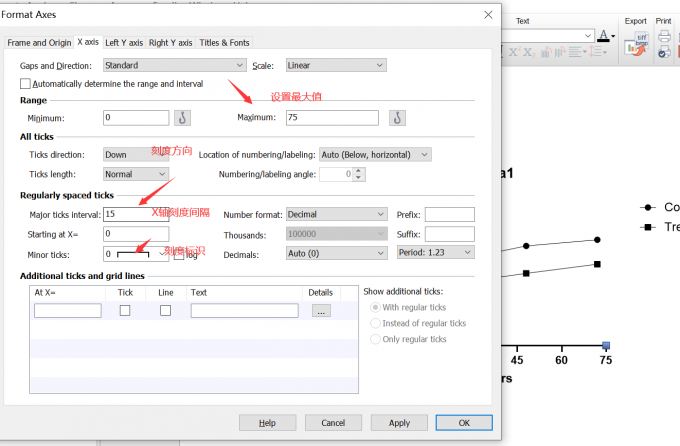Open the Gaps and Direction dropdown
The image size is (680, 446).
pyautogui.click(x=174, y=65)
